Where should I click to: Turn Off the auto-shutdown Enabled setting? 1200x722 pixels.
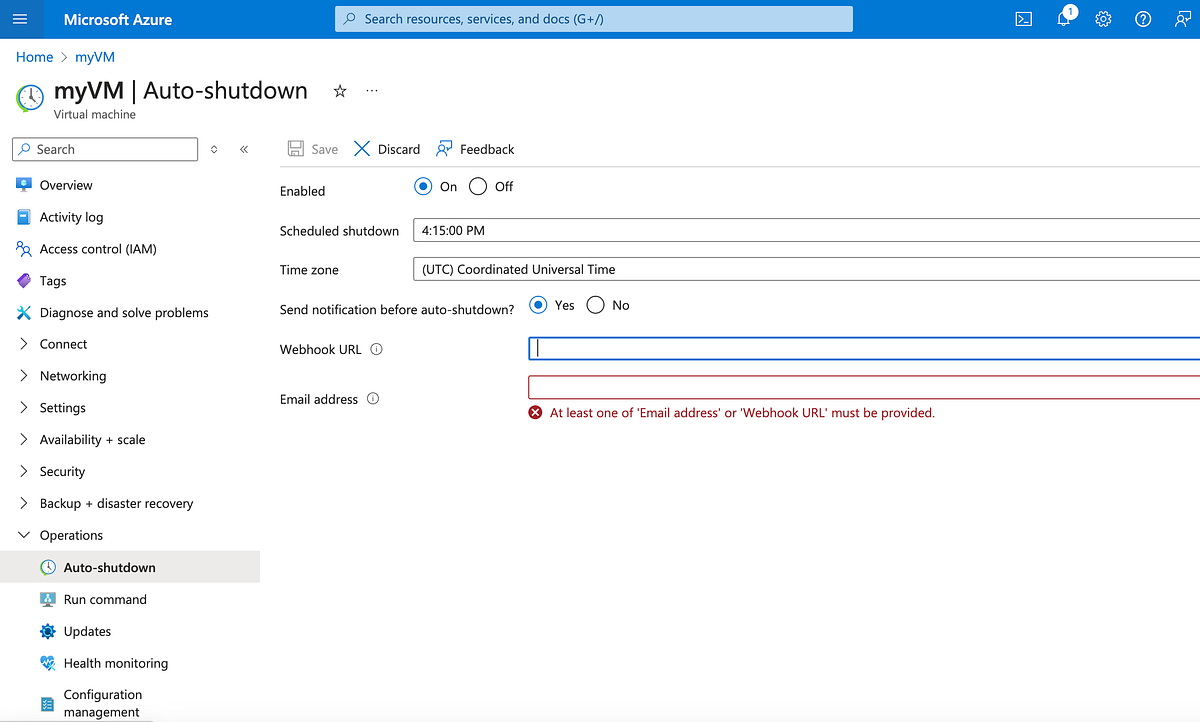click(477, 186)
